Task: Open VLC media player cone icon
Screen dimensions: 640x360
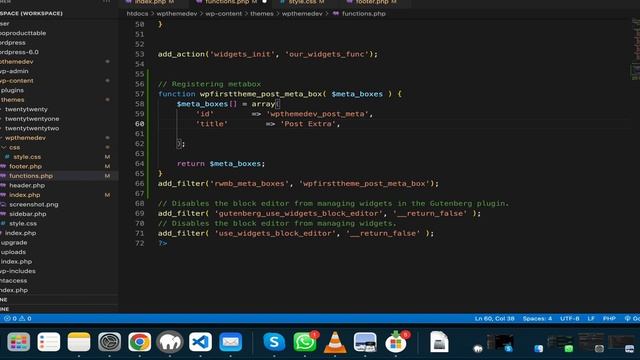Action: (x=335, y=342)
